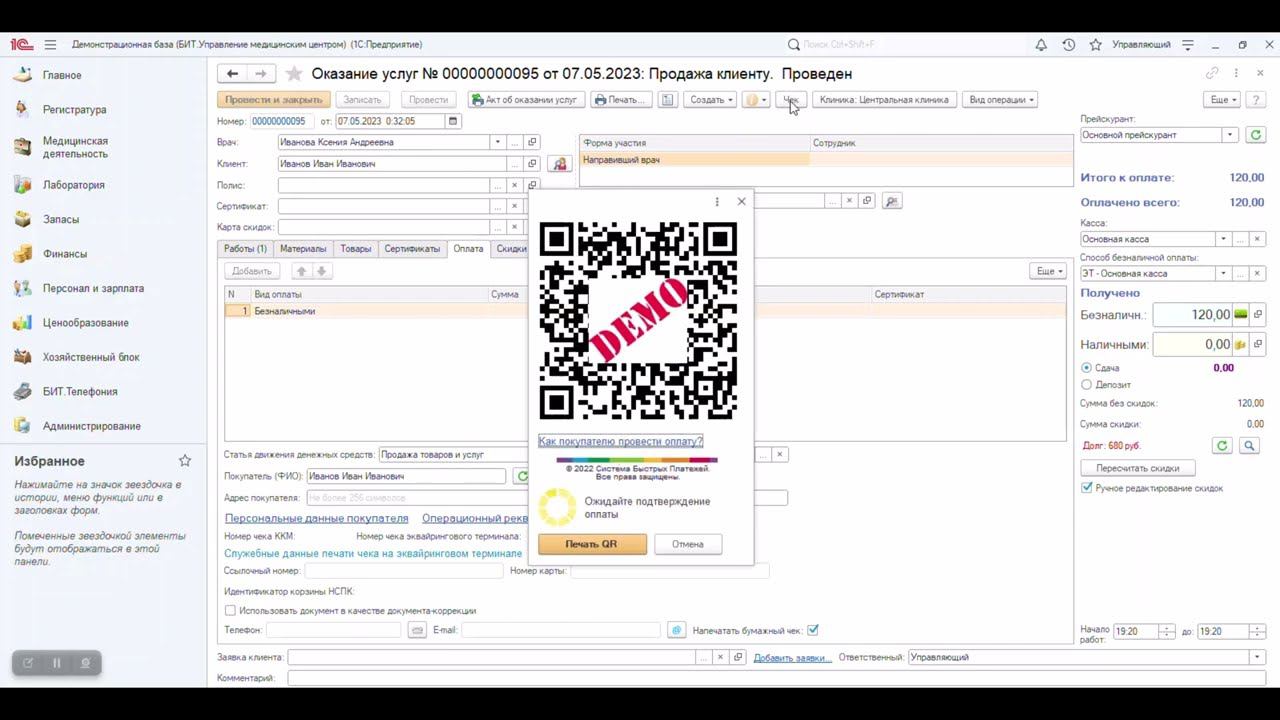Toggle Напечатать бумажный чек checkbox
Image resolution: width=1280 pixels, height=720 pixels.
point(813,630)
